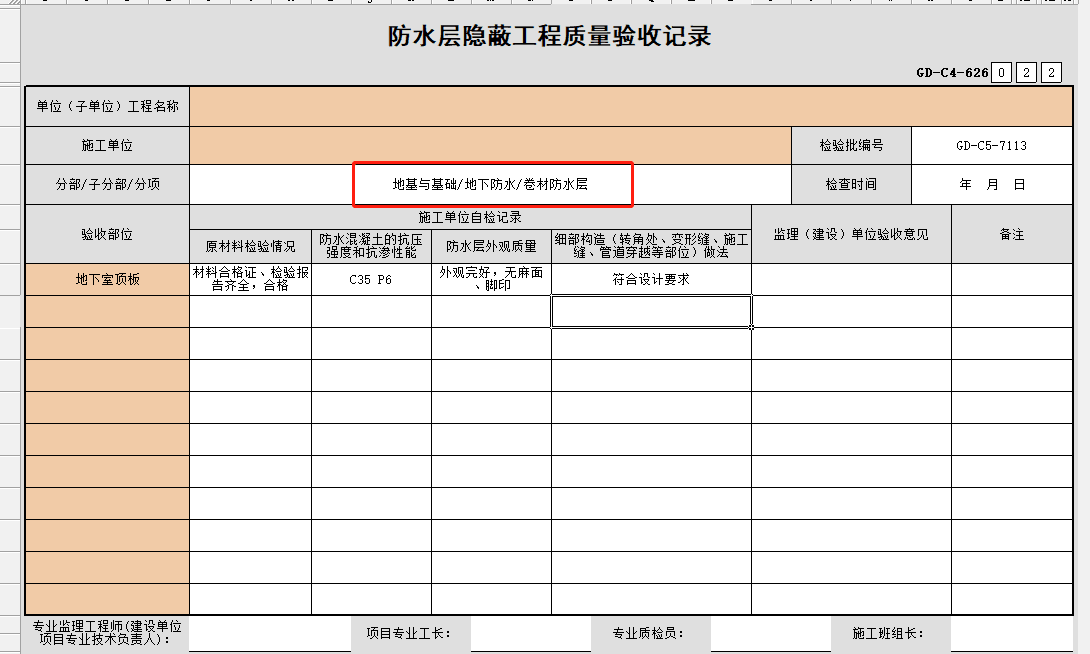This screenshot has width=1090, height=654.
Task: Select the 监理（建设）单位验收意见 header cell
Action: [851, 234]
